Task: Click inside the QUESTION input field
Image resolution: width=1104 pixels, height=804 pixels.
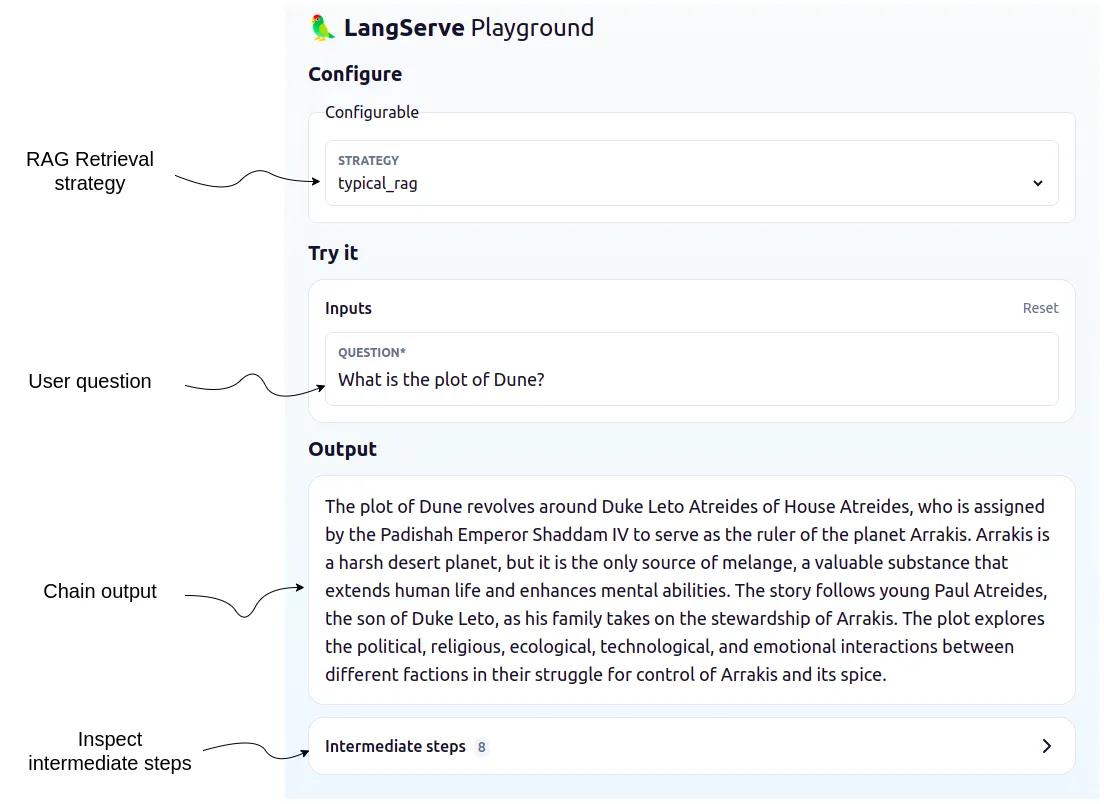Action: click(x=690, y=380)
